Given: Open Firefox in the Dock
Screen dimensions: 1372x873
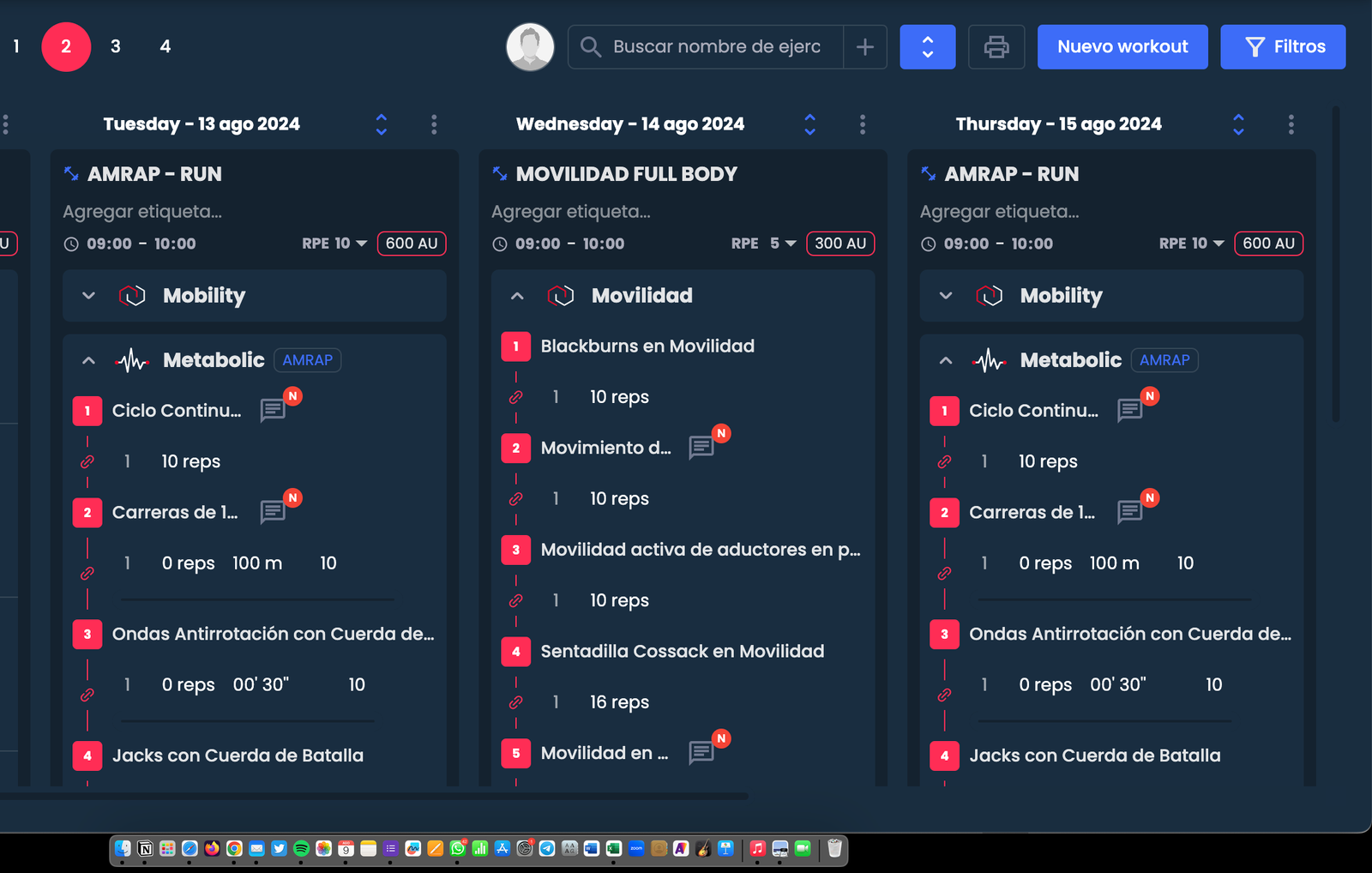Looking at the screenshot, I should pos(212,849).
